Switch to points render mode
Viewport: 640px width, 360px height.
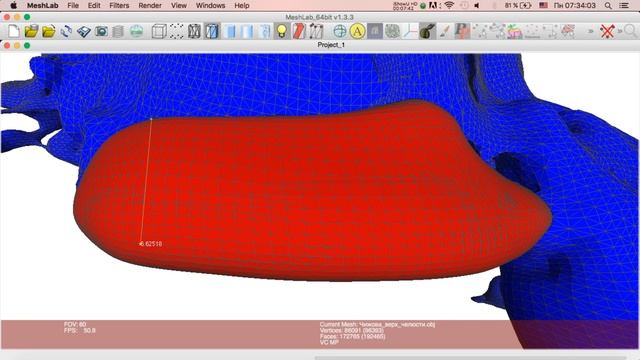click(176, 31)
